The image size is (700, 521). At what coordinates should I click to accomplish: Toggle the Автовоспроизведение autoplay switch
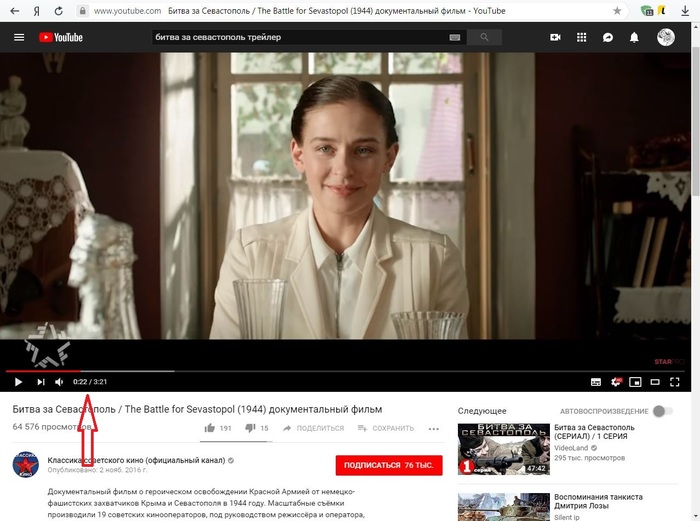click(663, 411)
